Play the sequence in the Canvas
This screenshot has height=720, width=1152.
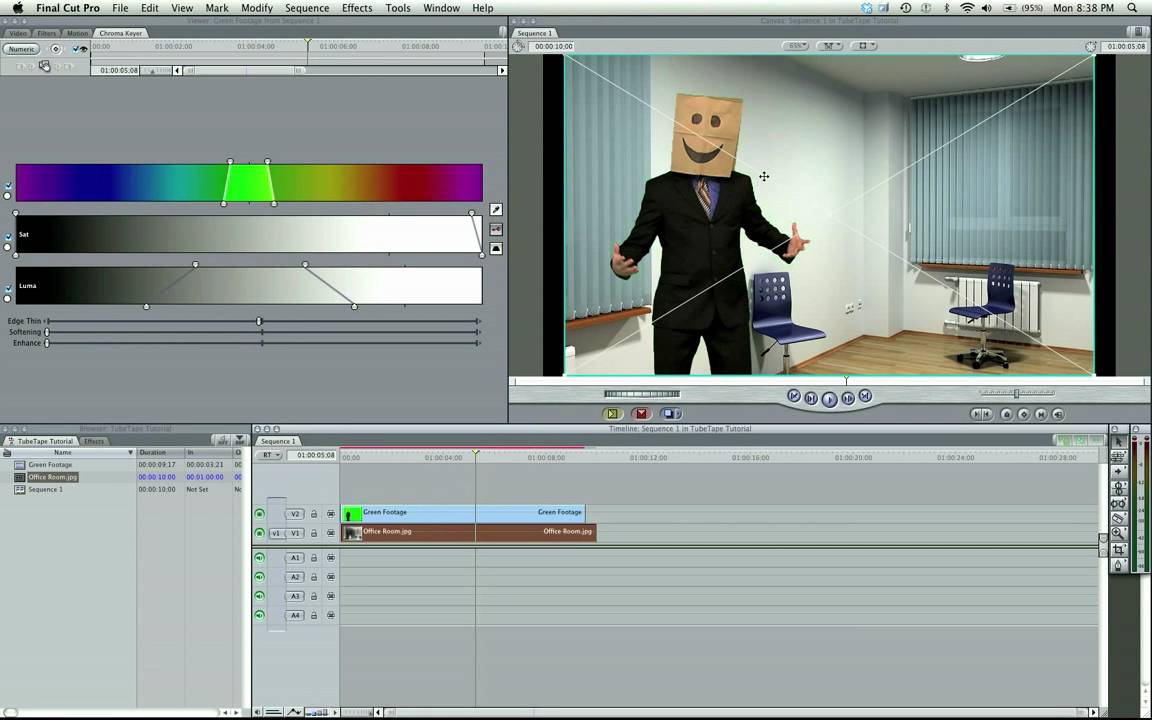829,399
